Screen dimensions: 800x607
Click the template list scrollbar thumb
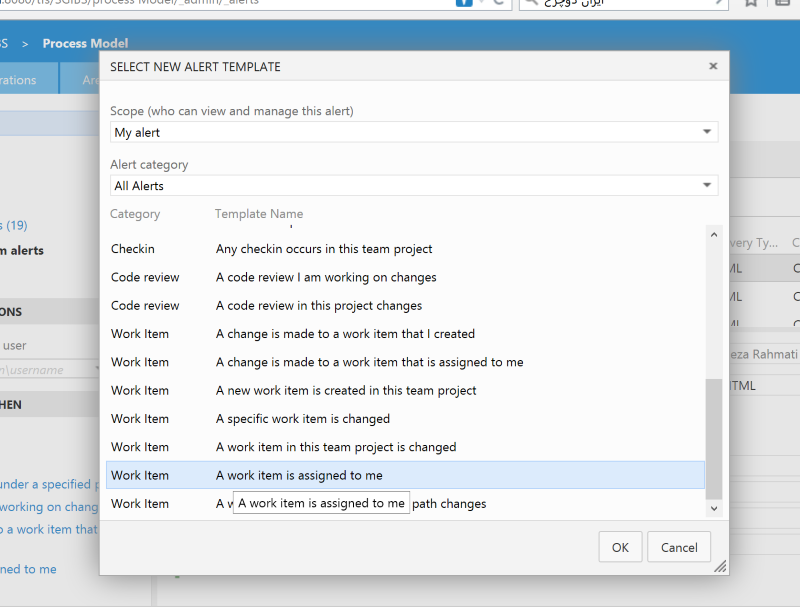click(713, 438)
